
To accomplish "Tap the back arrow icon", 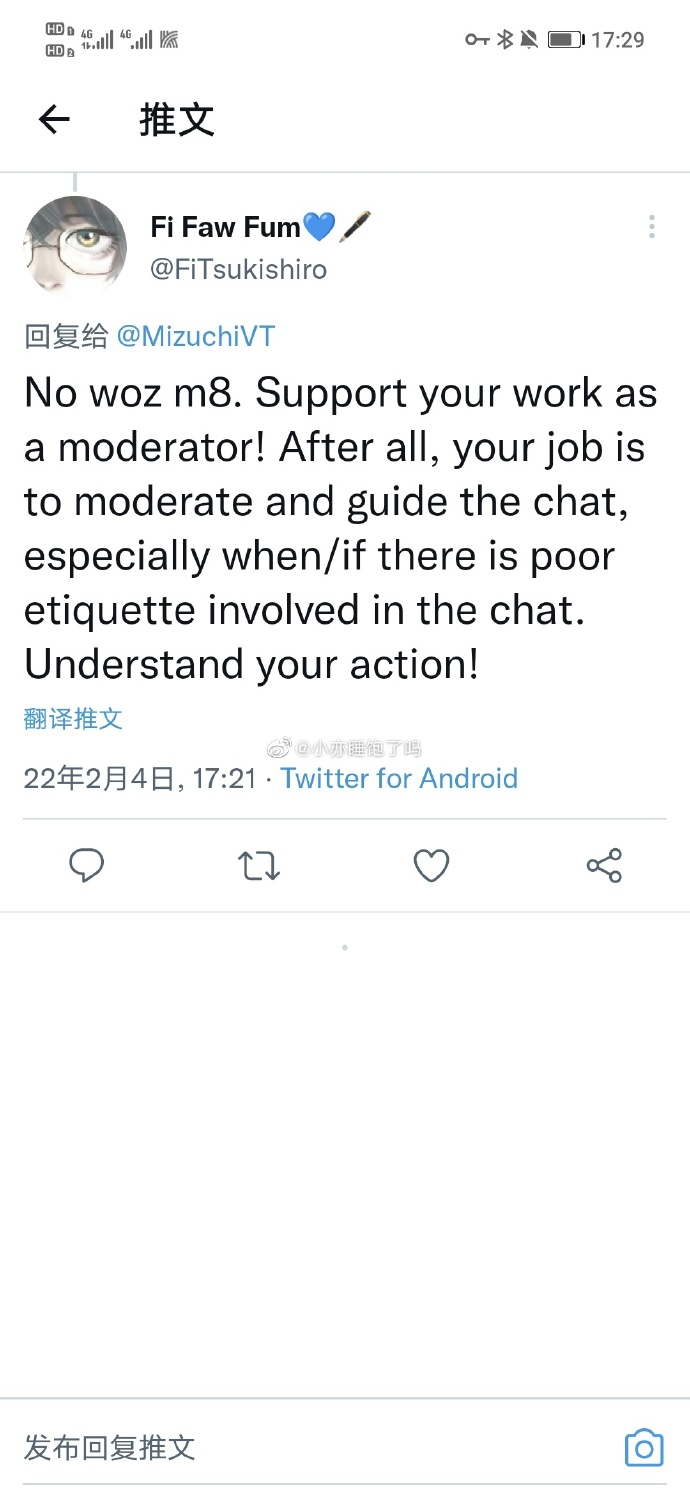I will (x=54, y=121).
